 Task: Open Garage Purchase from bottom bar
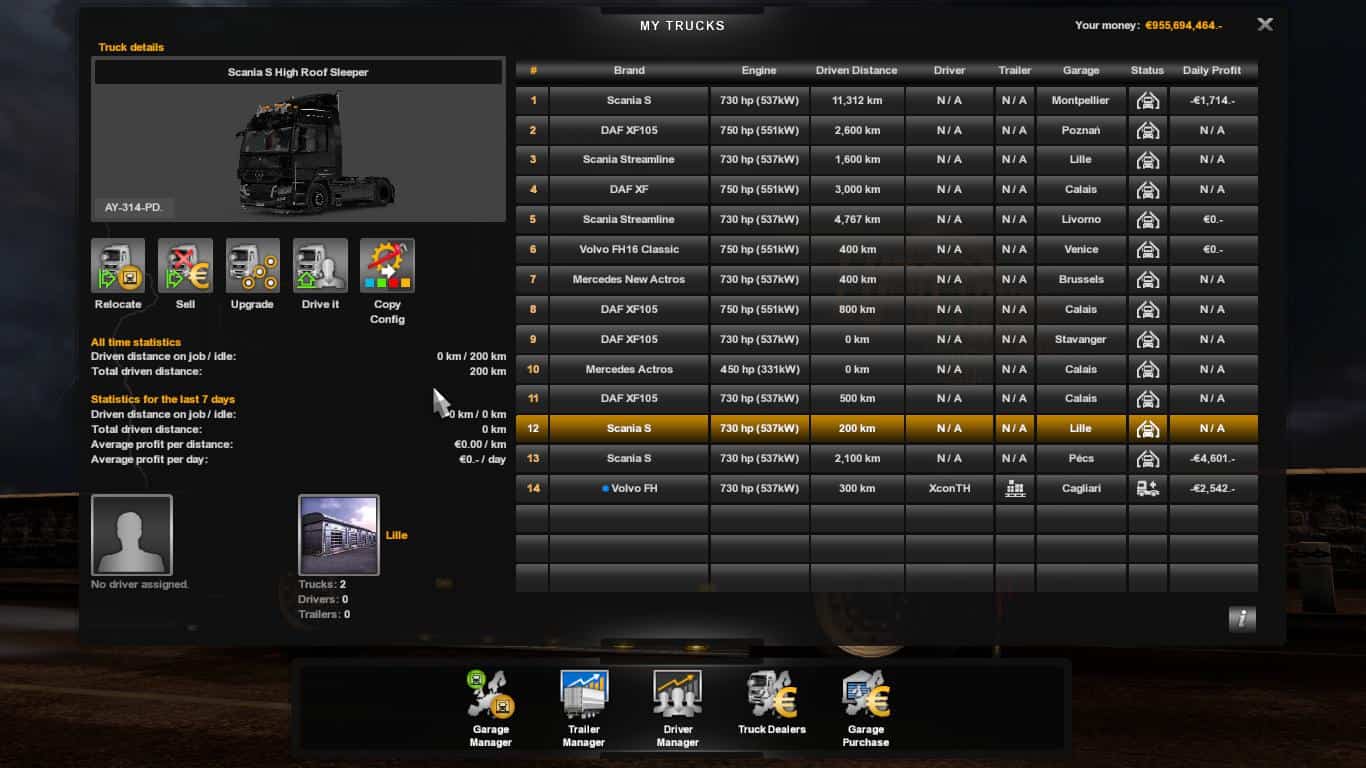click(865, 697)
